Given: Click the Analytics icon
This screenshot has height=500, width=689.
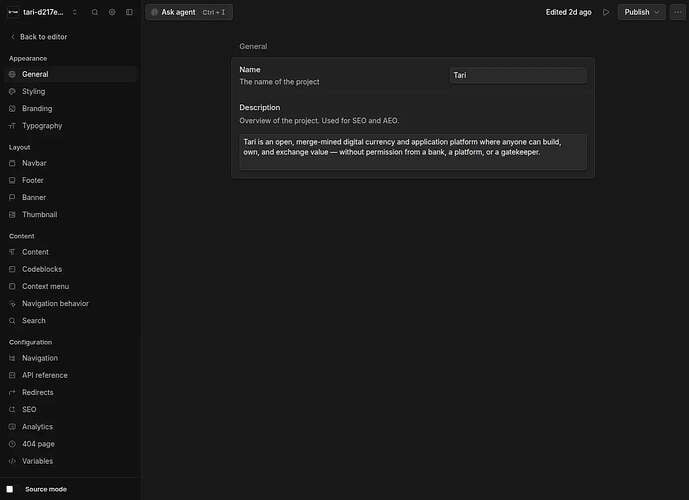Looking at the screenshot, I should [x=12, y=427].
